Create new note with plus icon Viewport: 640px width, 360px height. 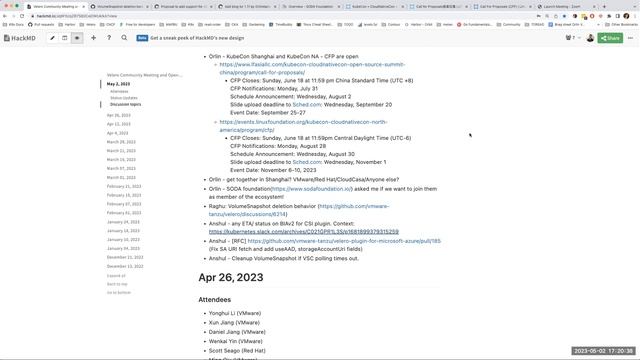click(93, 38)
